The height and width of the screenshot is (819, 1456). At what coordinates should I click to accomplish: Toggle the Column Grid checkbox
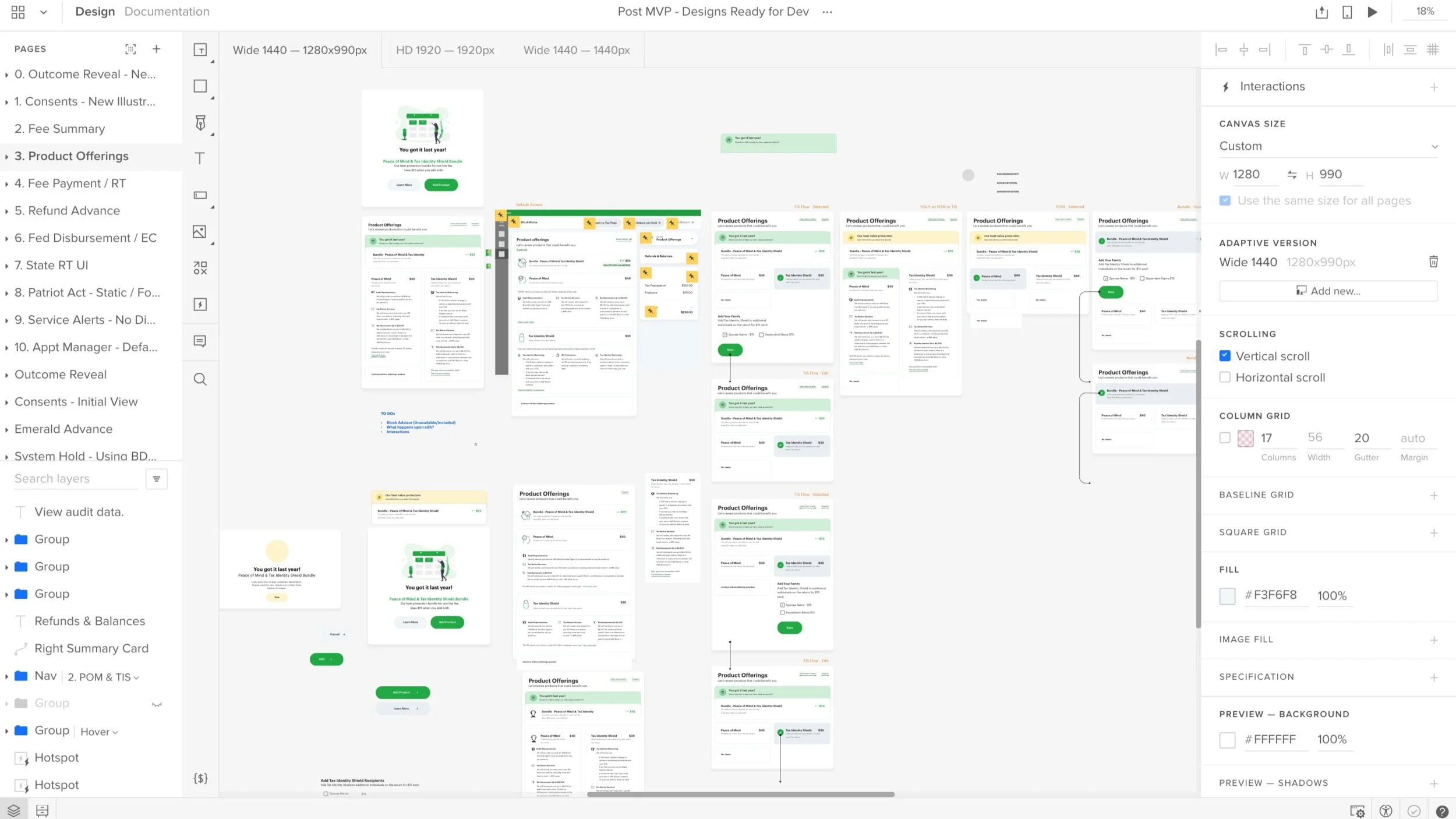1225,438
